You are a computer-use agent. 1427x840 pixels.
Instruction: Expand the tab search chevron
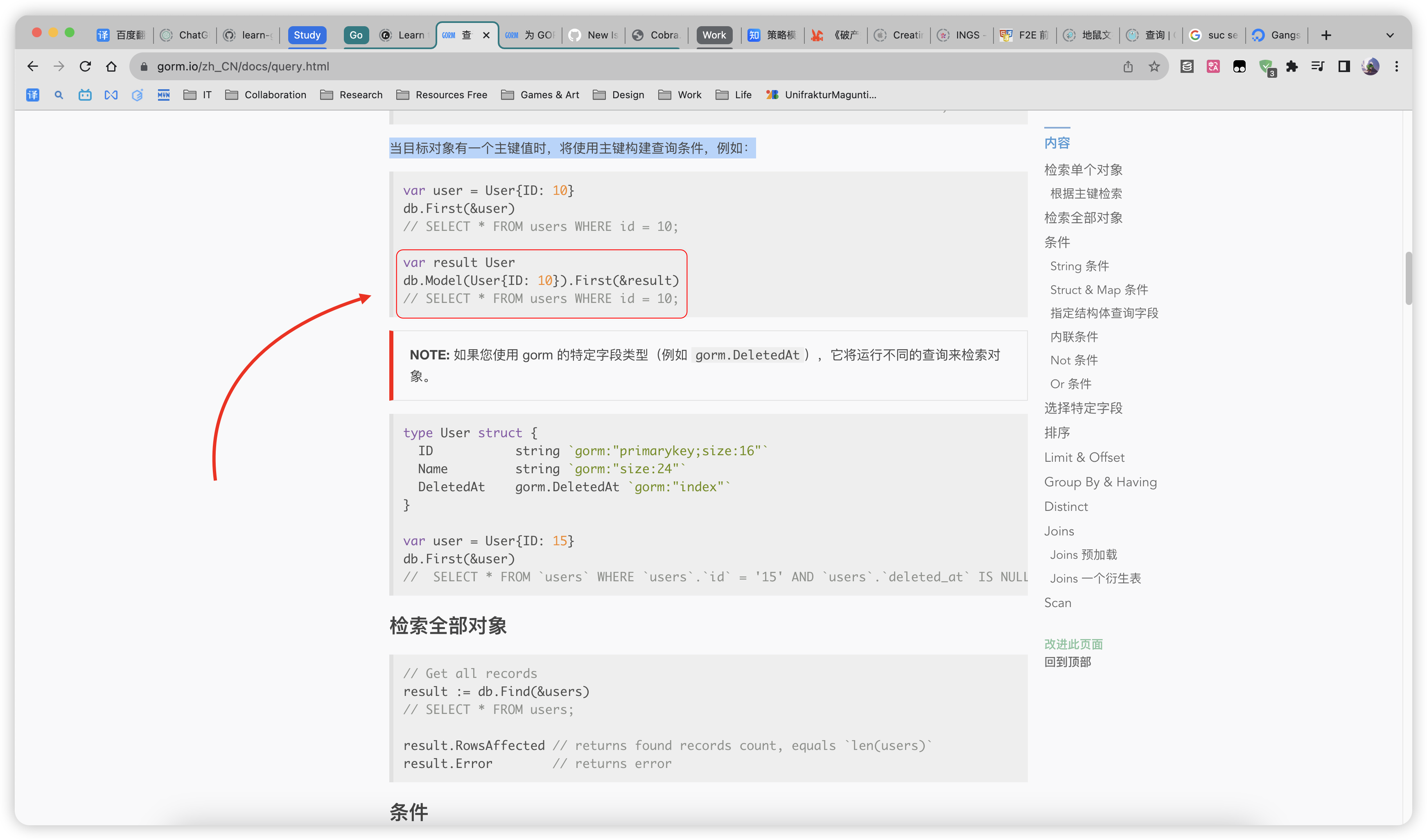coord(1390,35)
